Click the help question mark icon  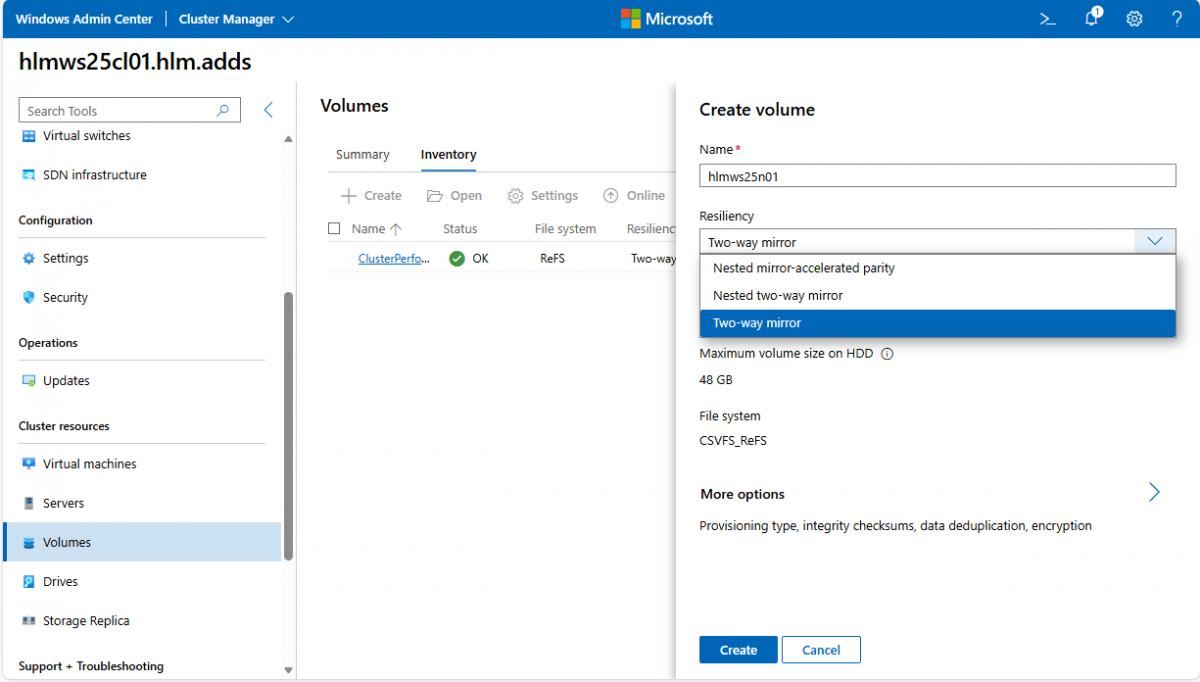click(x=1177, y=19)
